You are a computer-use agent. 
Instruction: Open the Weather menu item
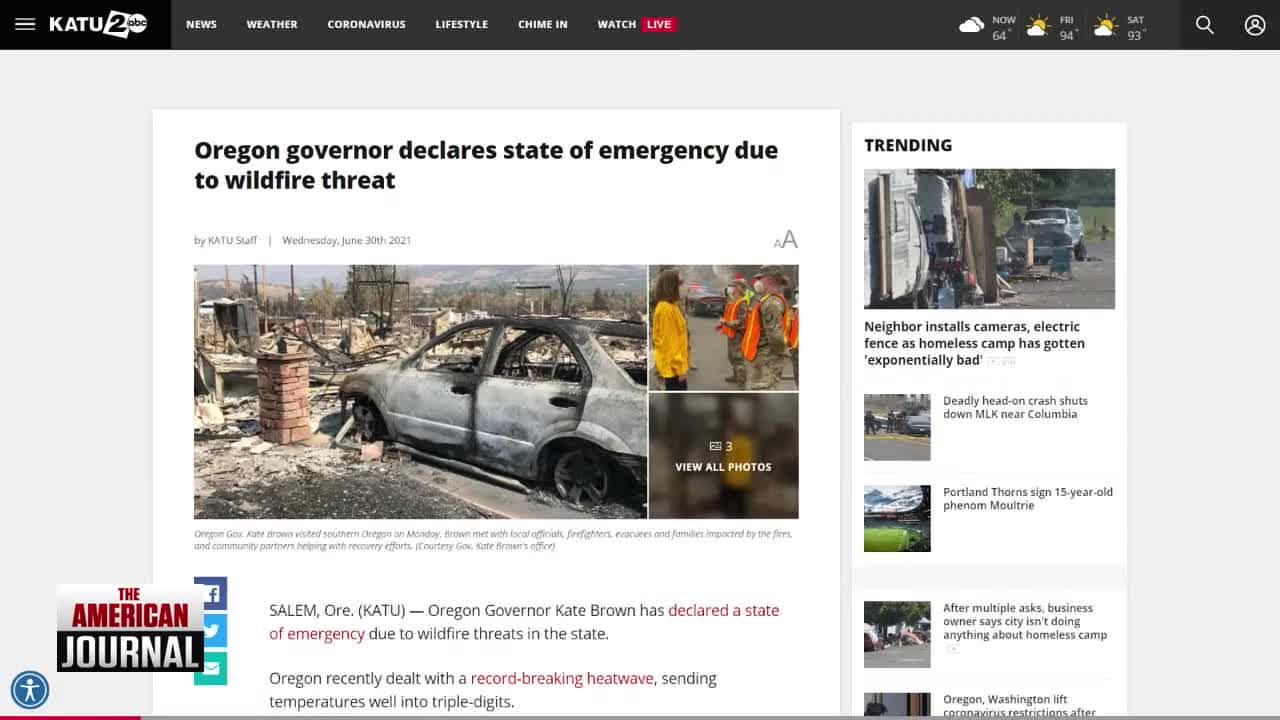272,25
